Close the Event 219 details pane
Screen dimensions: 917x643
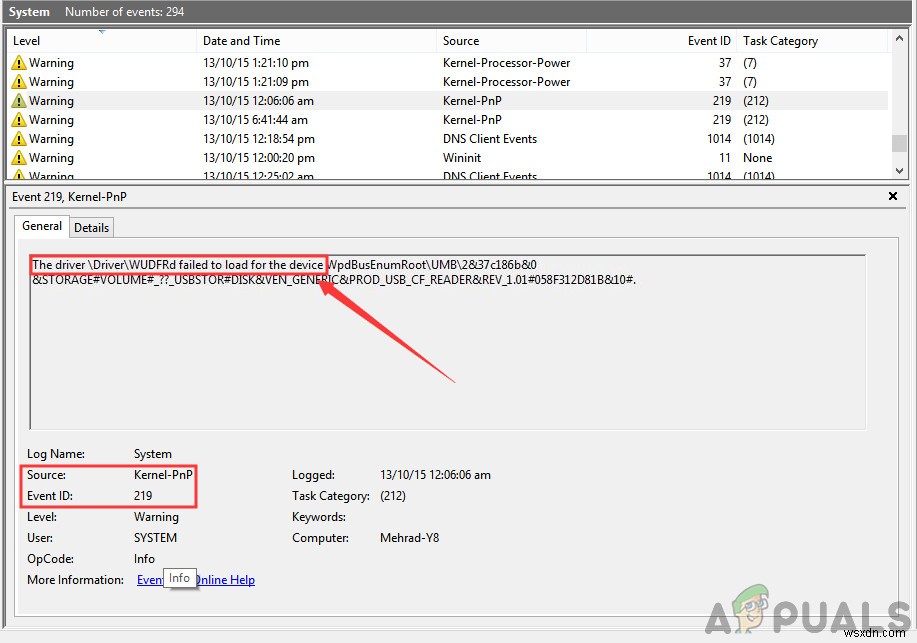tap(892, 196)
